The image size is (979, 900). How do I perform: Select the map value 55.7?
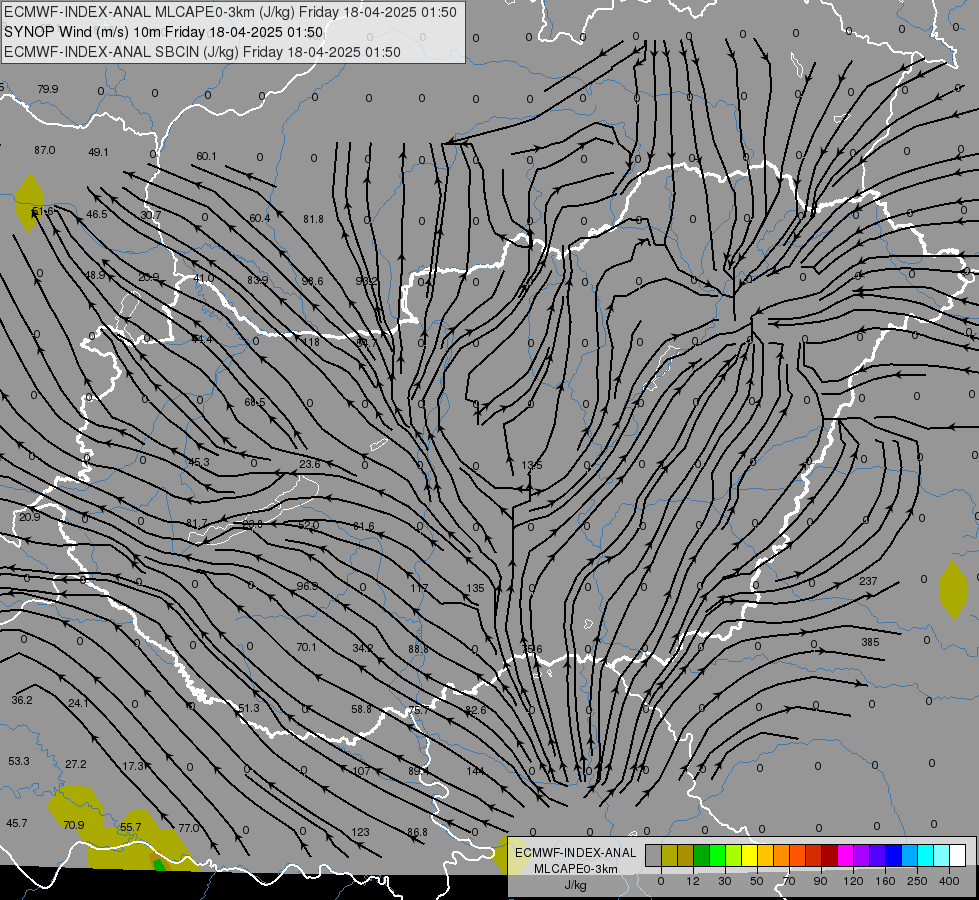click(x=130, y=828)
